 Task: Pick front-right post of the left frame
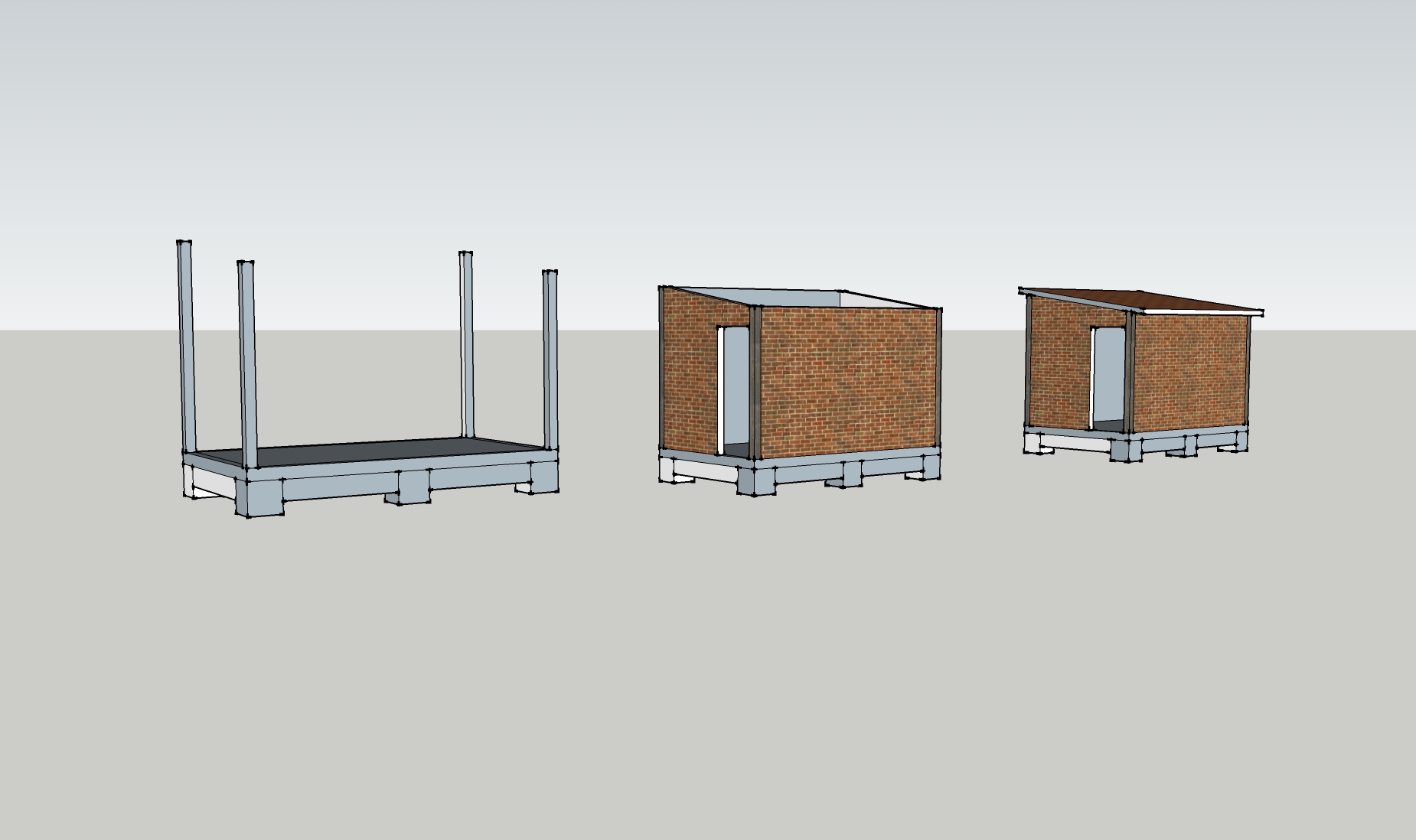(x=550, y=360)
